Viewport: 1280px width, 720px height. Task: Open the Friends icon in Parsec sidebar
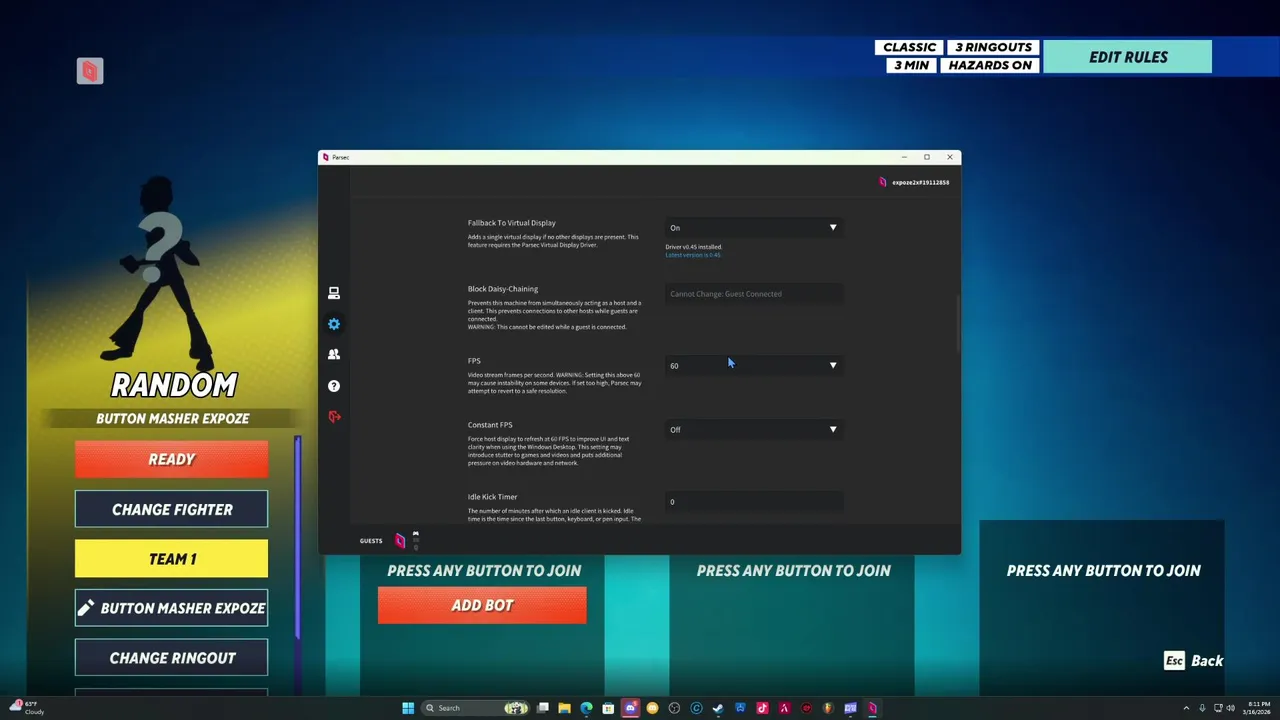coord(334,354)
